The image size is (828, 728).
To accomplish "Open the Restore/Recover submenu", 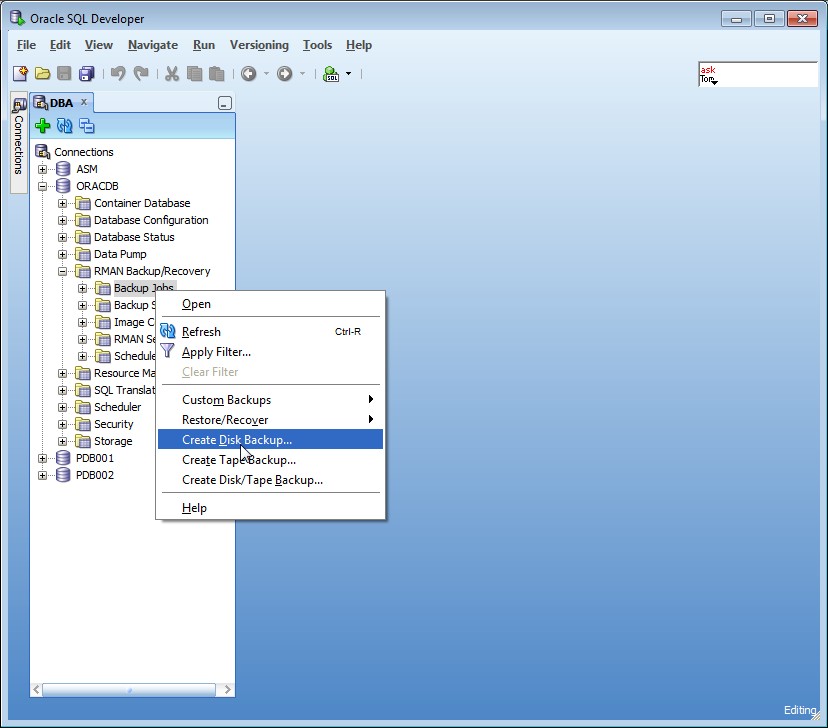I will 270,420.
